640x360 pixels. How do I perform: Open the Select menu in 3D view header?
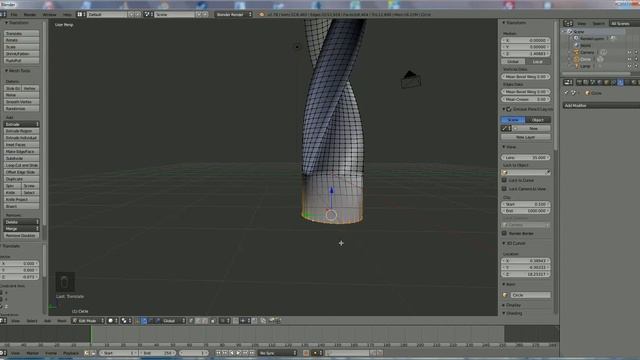[x=32, y=321]
